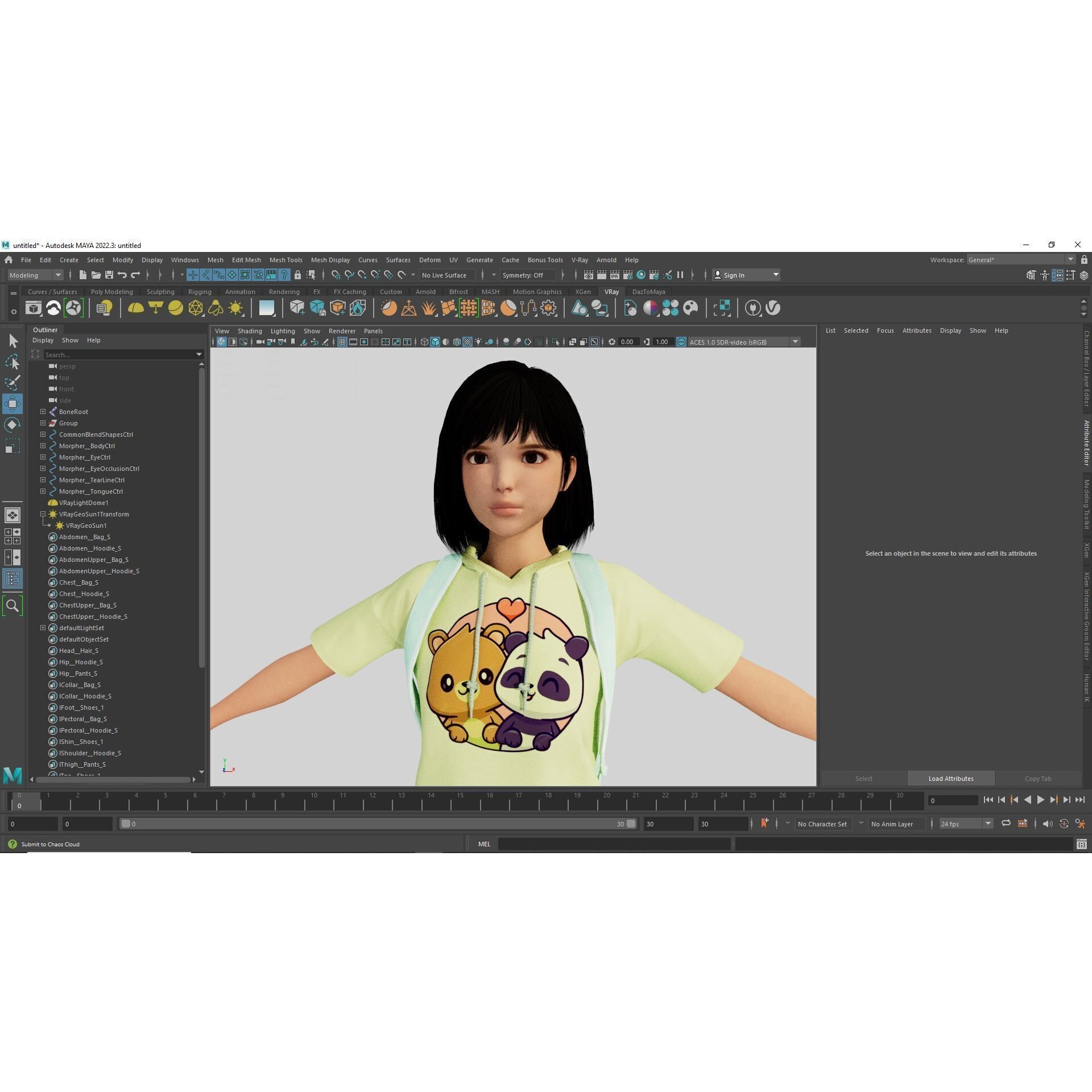Screen dimensions: 1092x1092
Task: Open animation preferences running man icon
Action: 1080,824
